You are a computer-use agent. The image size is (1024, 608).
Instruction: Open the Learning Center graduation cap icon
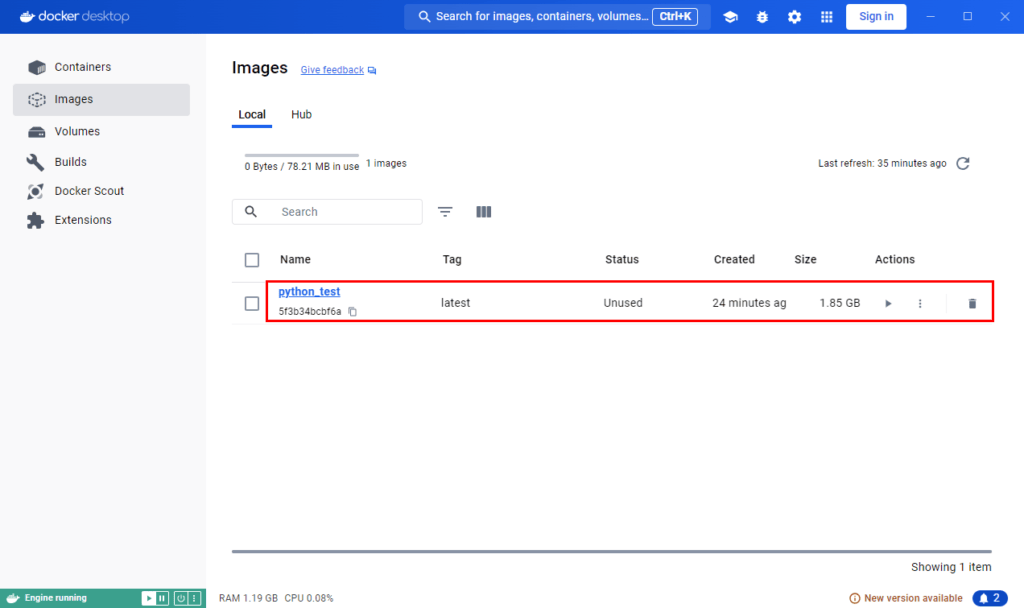click(x=730, y=17)
